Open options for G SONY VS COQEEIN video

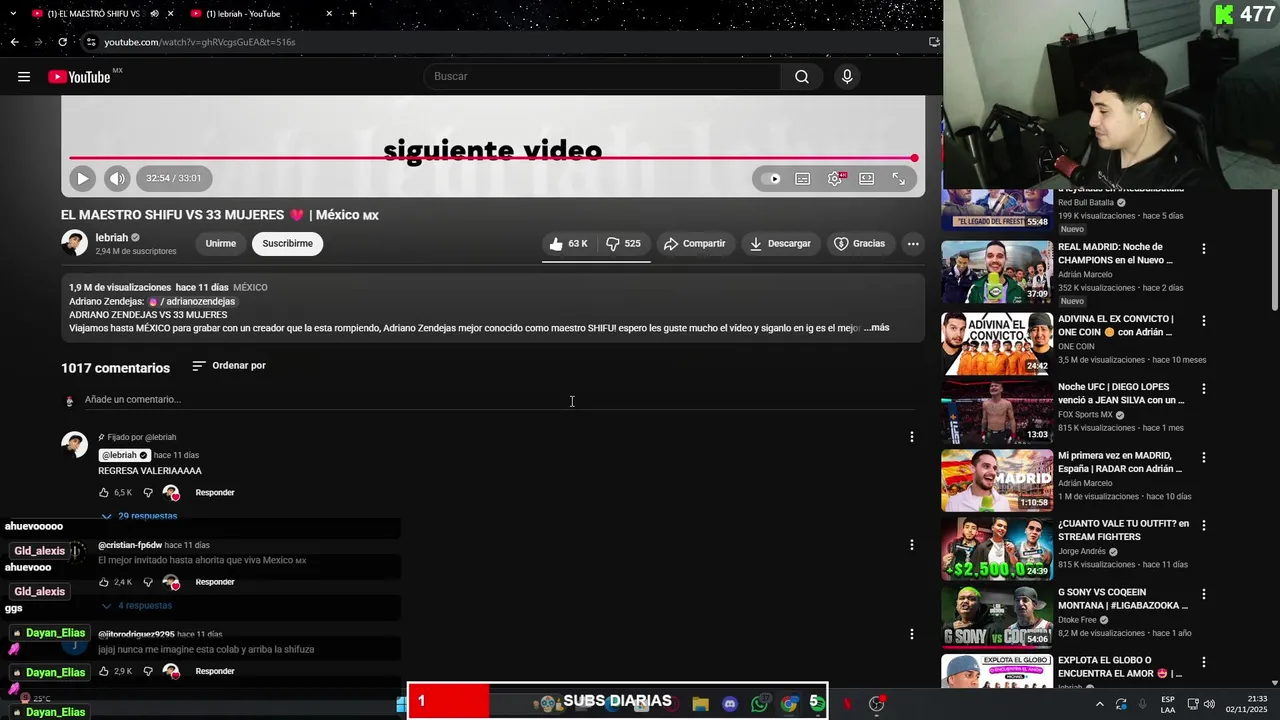click(x=1204, y=594)
